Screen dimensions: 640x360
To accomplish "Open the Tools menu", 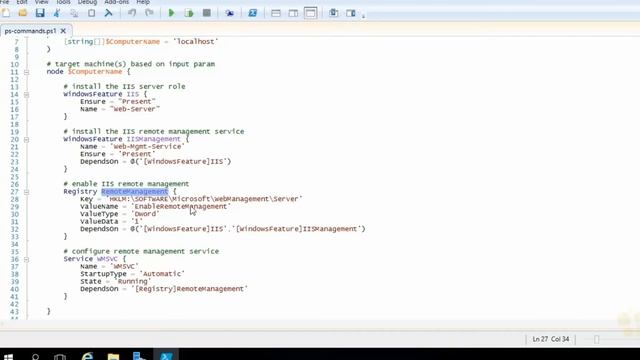I will (x=63, y=2).
